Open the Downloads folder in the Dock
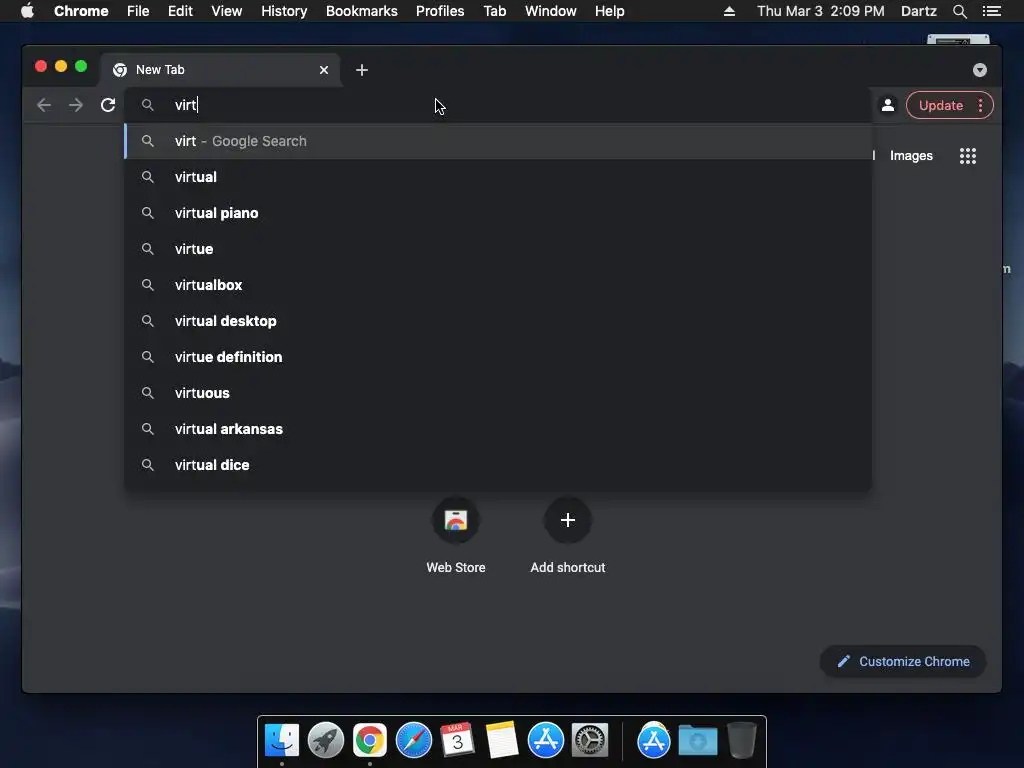Screen dimensions: 1024x768 (x=697, y=741)
